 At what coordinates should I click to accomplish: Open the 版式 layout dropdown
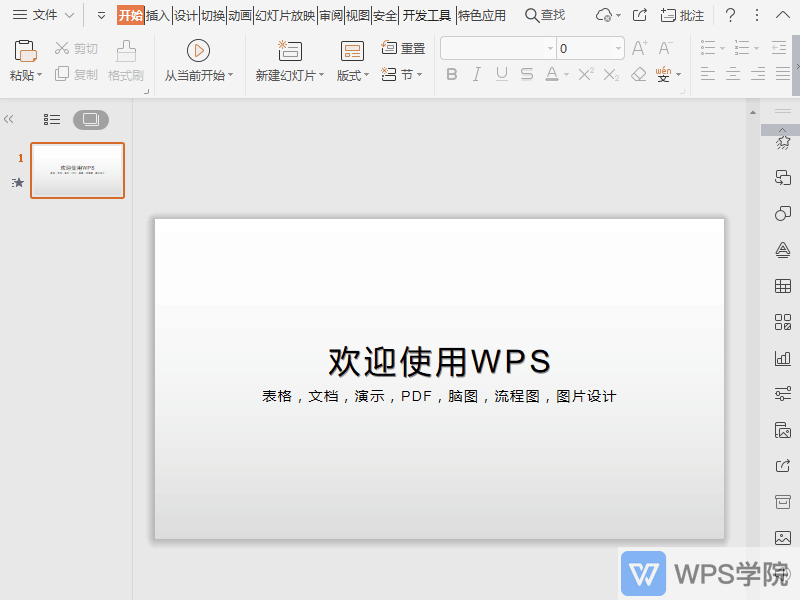click(x=352, y=74)
